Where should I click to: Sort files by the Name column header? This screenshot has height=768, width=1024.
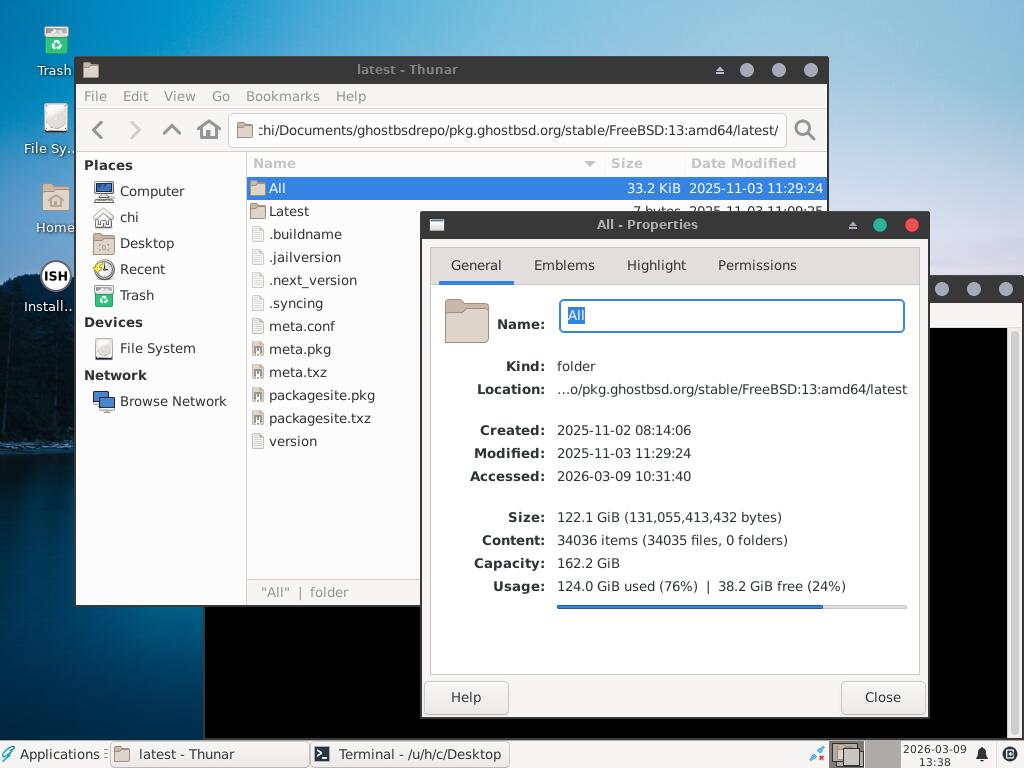pyautogui.click(x=420, y=163)
